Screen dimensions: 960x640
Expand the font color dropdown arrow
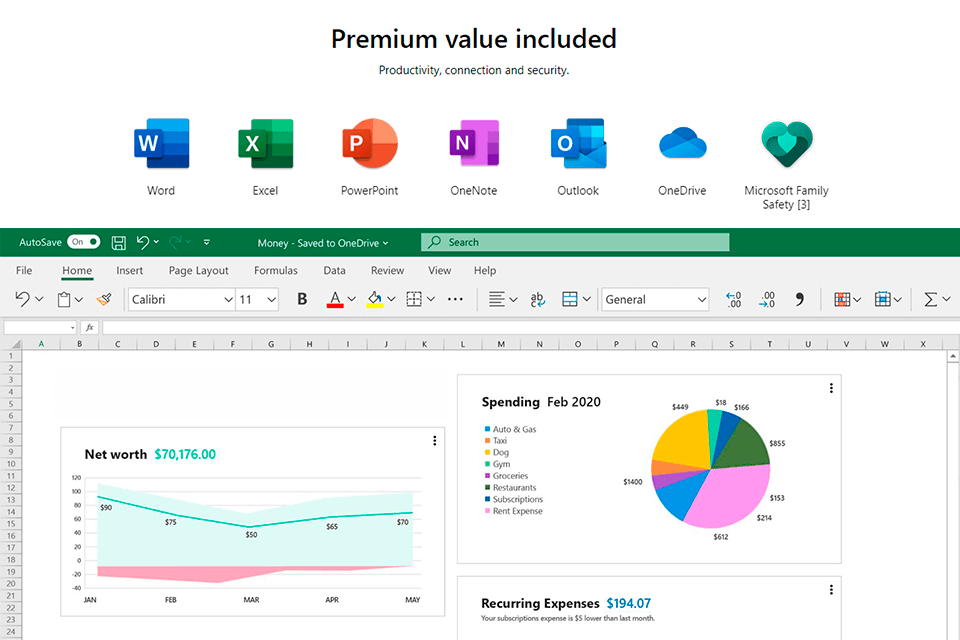pos(351,299)
